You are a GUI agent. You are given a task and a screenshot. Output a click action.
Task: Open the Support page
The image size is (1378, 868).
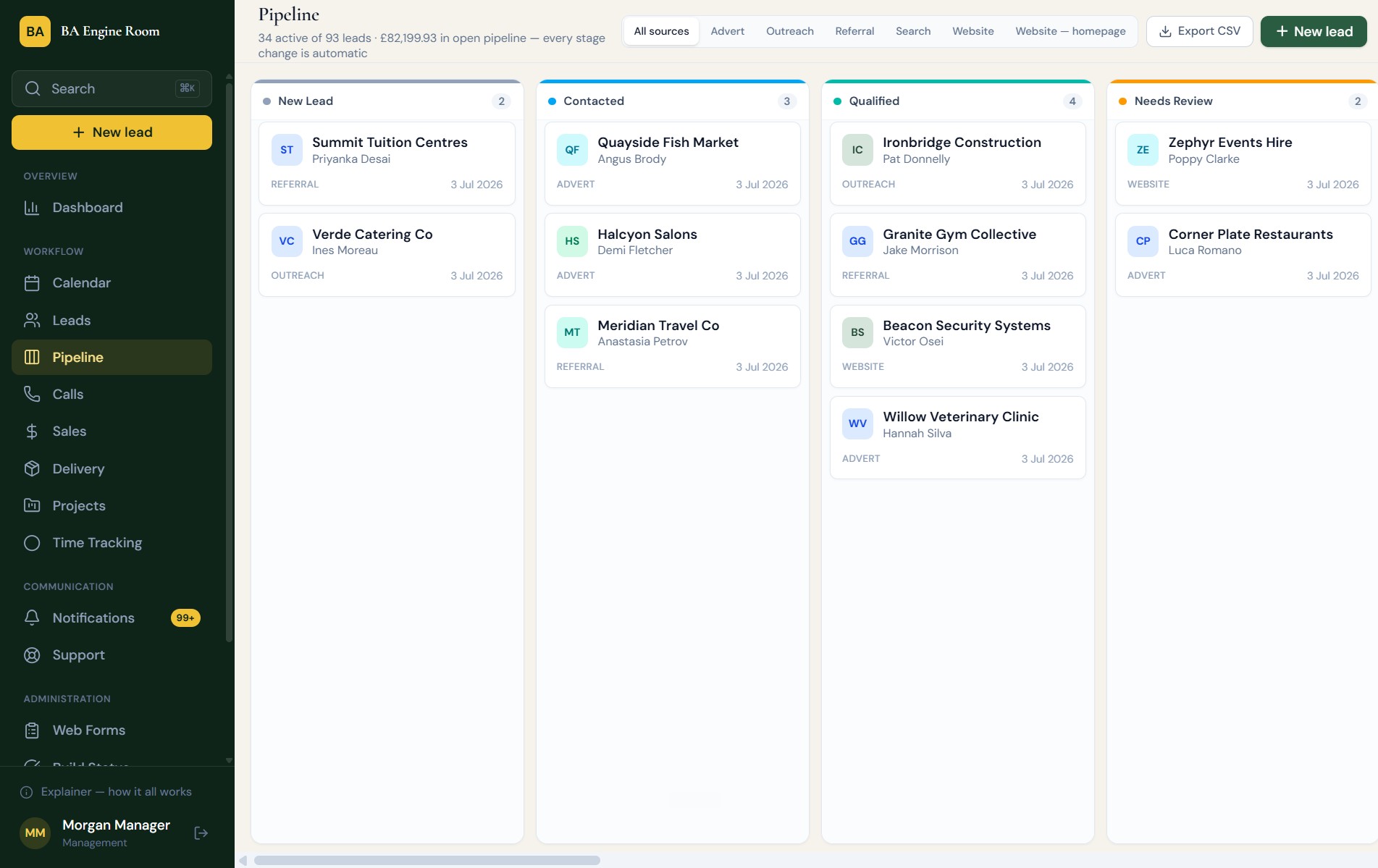[x=112, y=655]
